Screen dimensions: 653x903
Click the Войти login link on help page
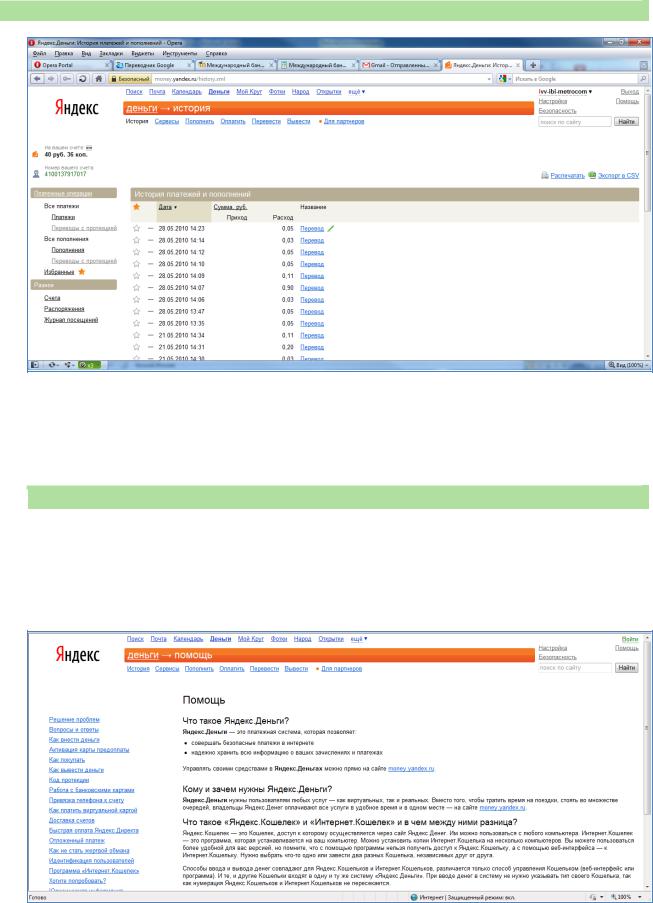pos(630,639)
